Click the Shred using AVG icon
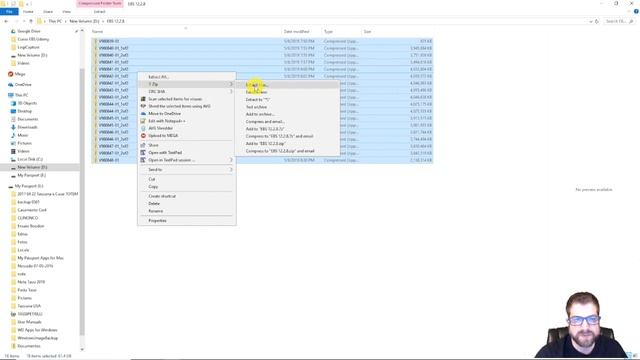This screenshot has height=360, width=640. pos(143,106)
